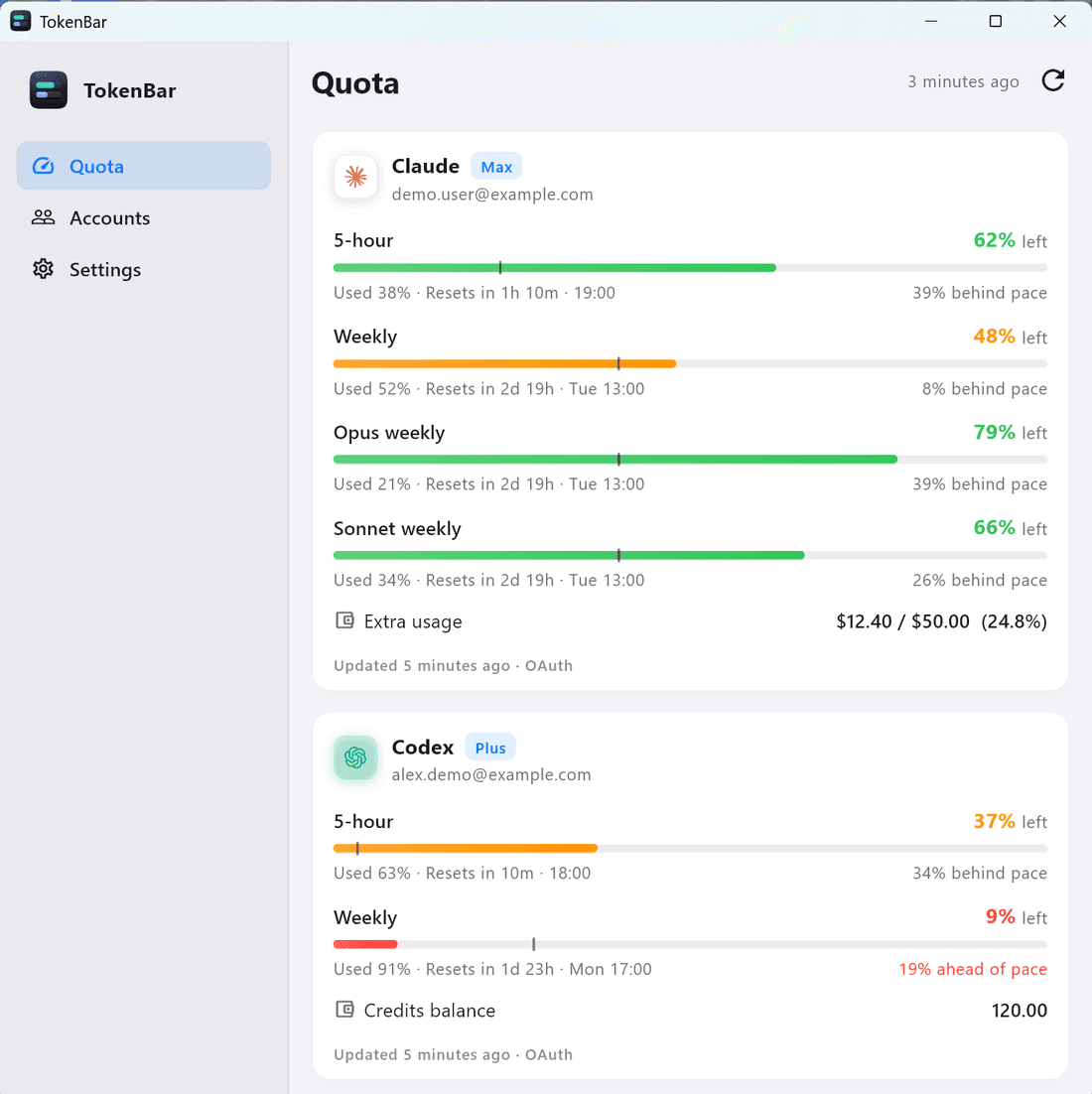This screenshot has height=1094, width=1092.
Task: Click the Sonnet weekly progress bar
Action: [690, 555]
